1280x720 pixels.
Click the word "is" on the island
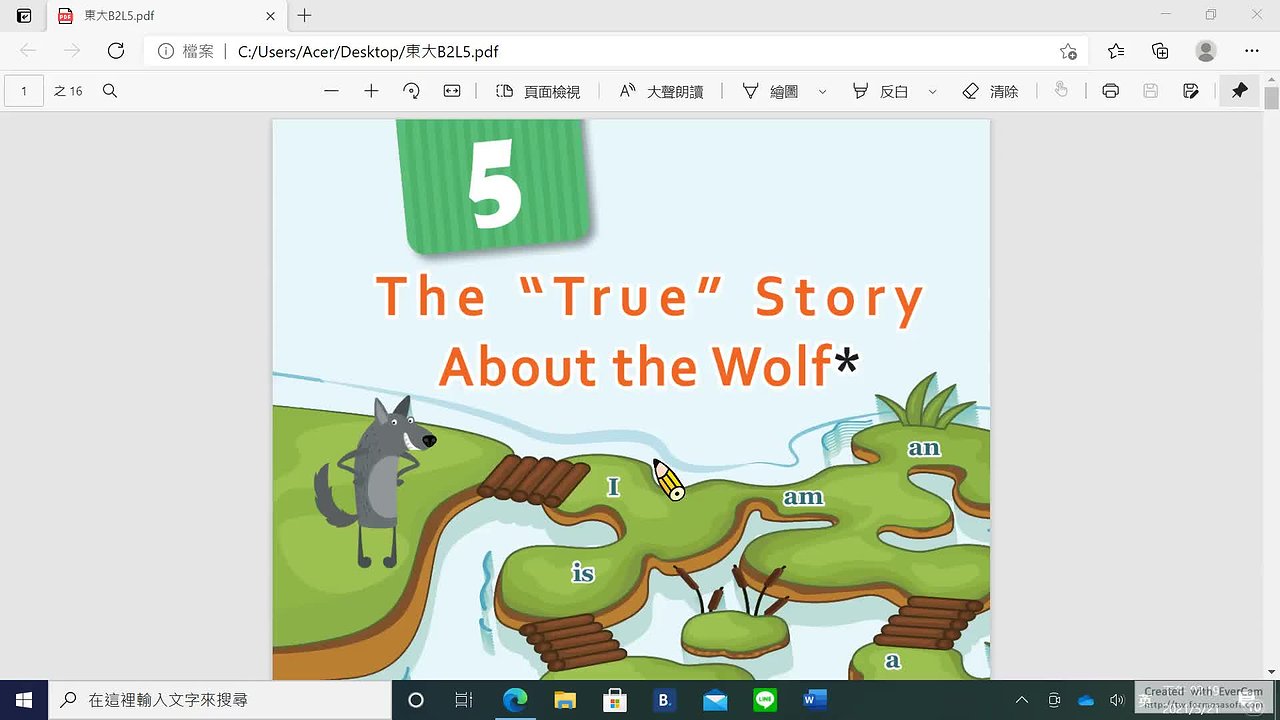pyautogui.click(x=583, y=573)
